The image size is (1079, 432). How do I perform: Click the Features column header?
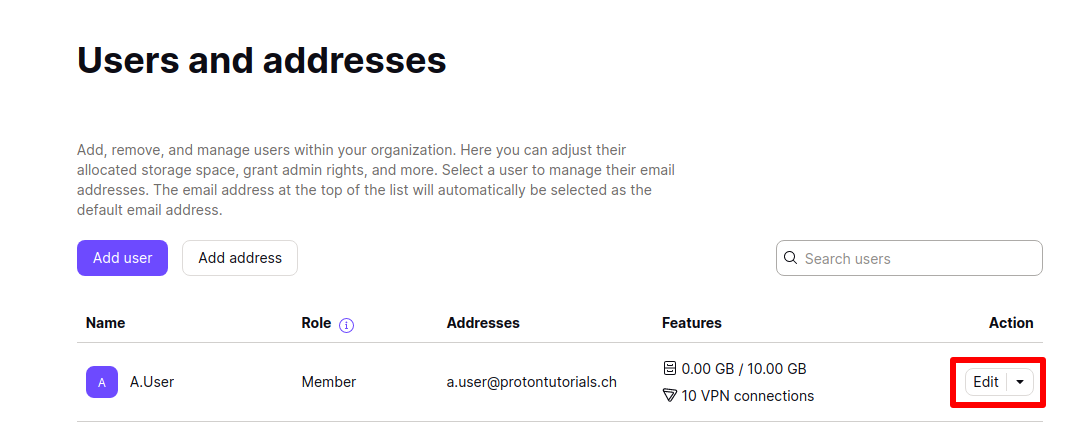tap(692, 323)
